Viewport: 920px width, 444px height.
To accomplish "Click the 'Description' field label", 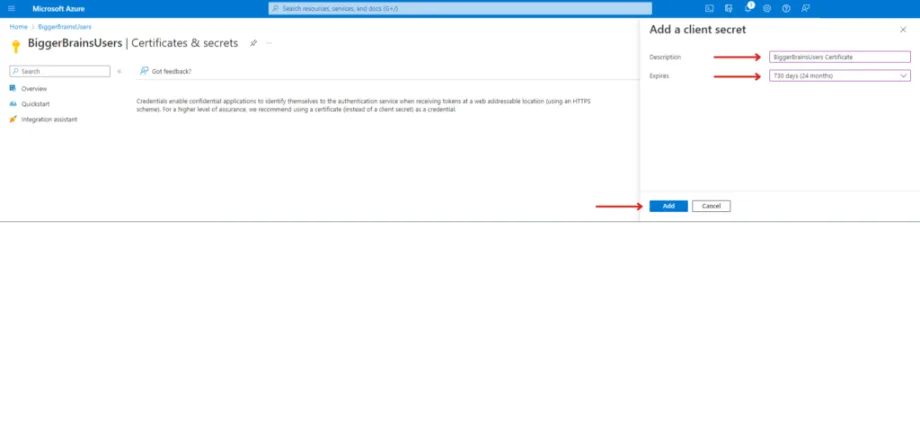I will (x=665, y=57).
